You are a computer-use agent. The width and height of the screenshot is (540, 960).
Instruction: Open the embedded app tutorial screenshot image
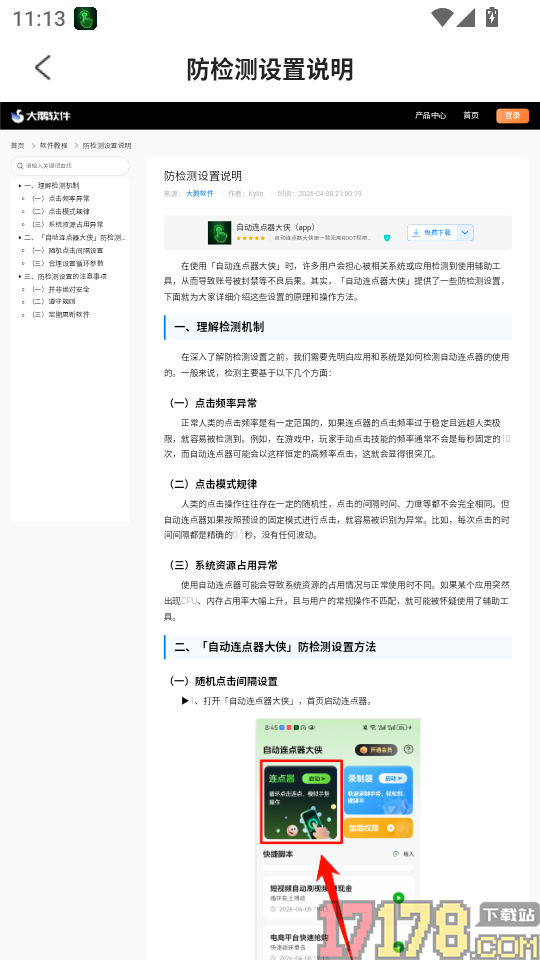[338, 839]
